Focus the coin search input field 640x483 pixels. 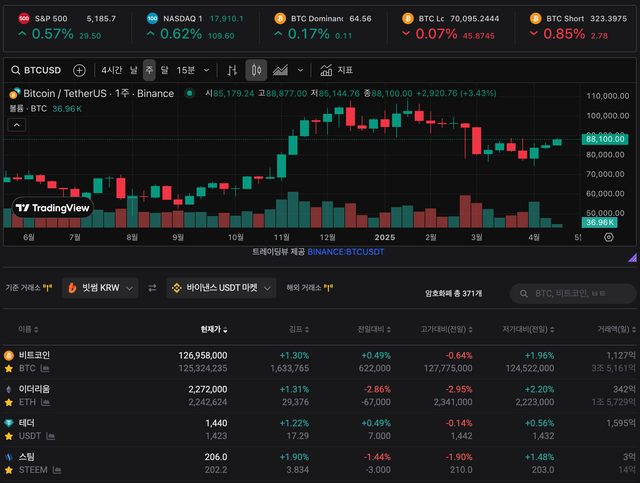(573, 294)
